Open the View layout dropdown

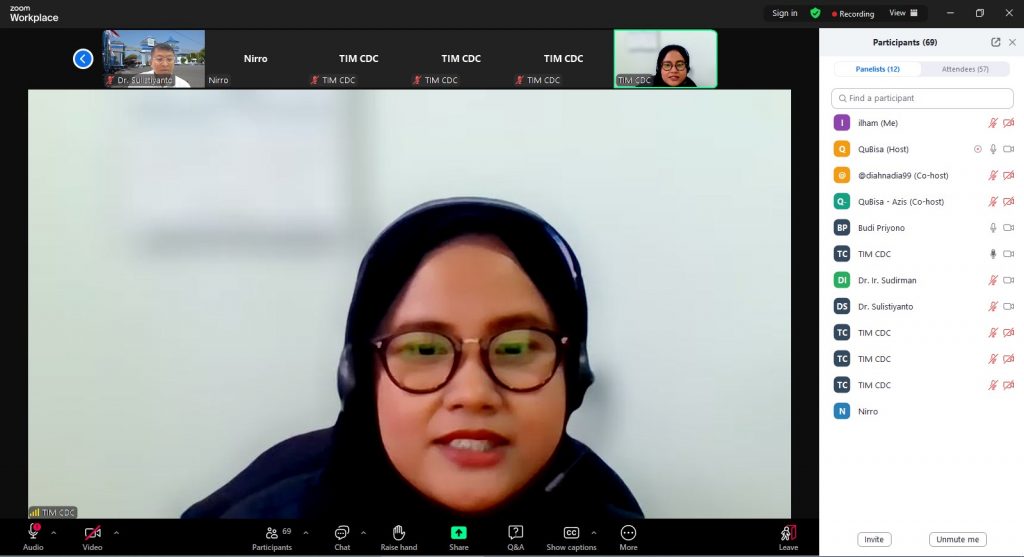tap(904, 13)
